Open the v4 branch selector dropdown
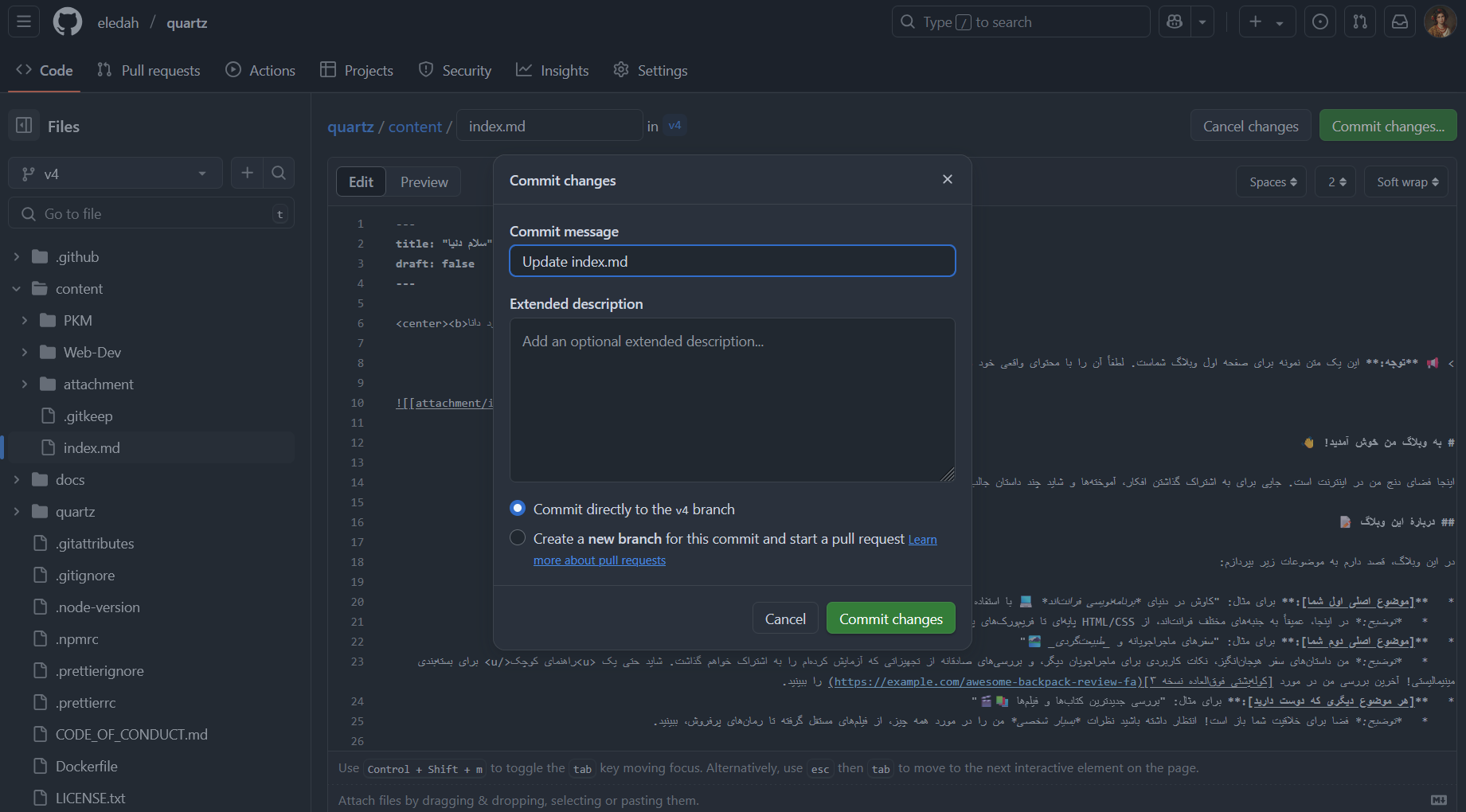This screenshot has height=812, width=1466. click(115, 174)
